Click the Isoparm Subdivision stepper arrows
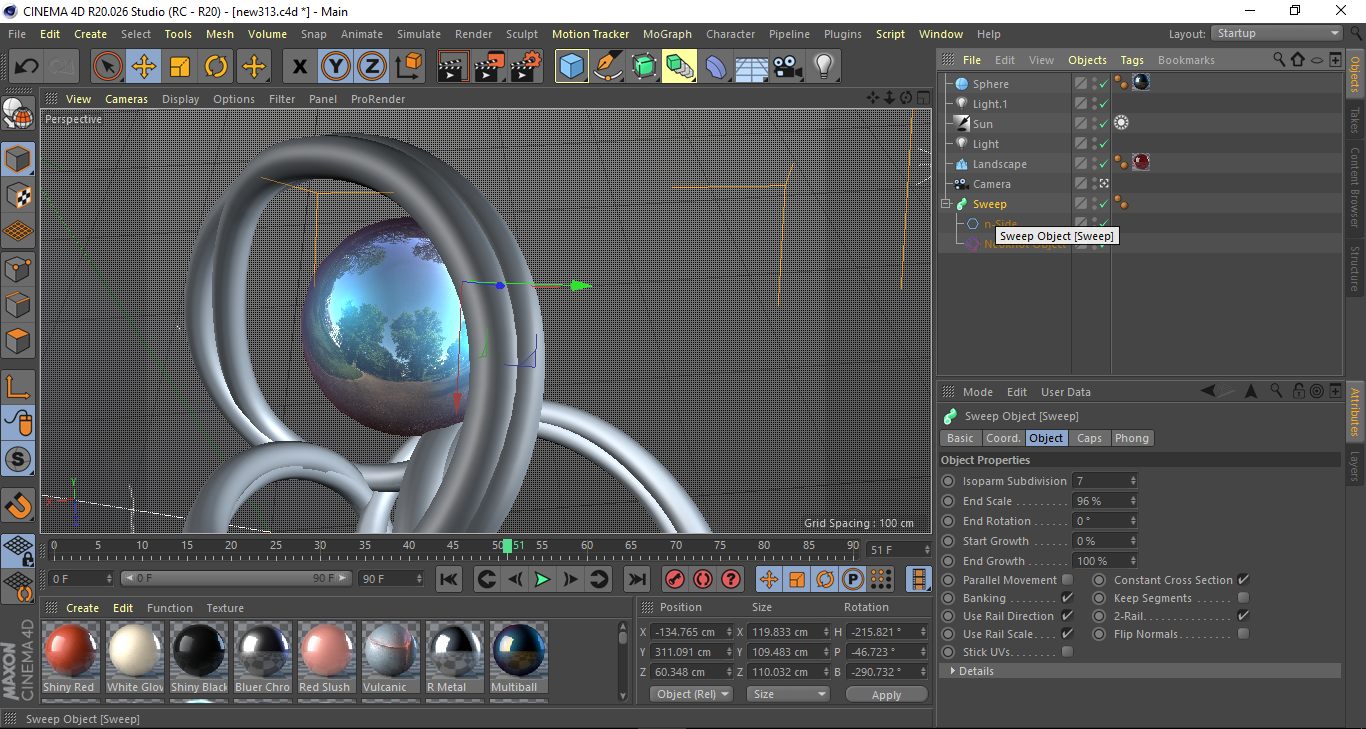 tap(1133, 481)
